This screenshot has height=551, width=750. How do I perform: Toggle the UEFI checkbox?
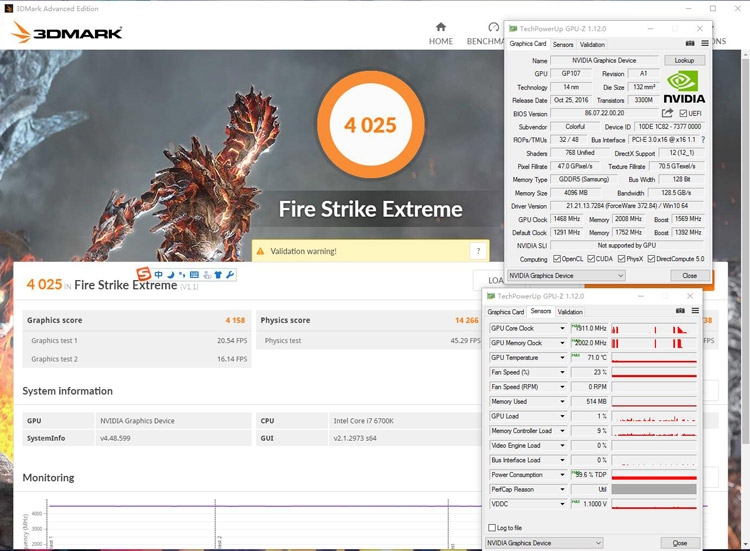[x=683, y=113]
